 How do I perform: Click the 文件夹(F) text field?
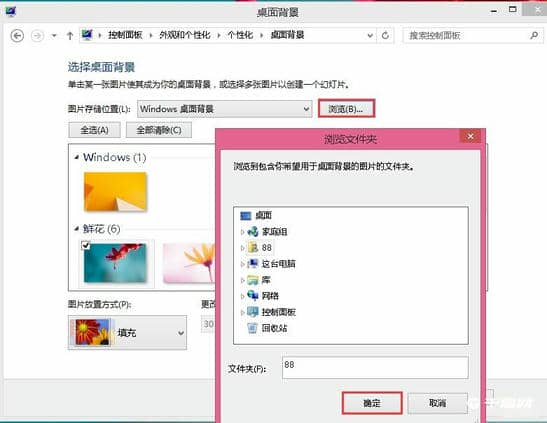pyautogui.click(x=375, y=368)
